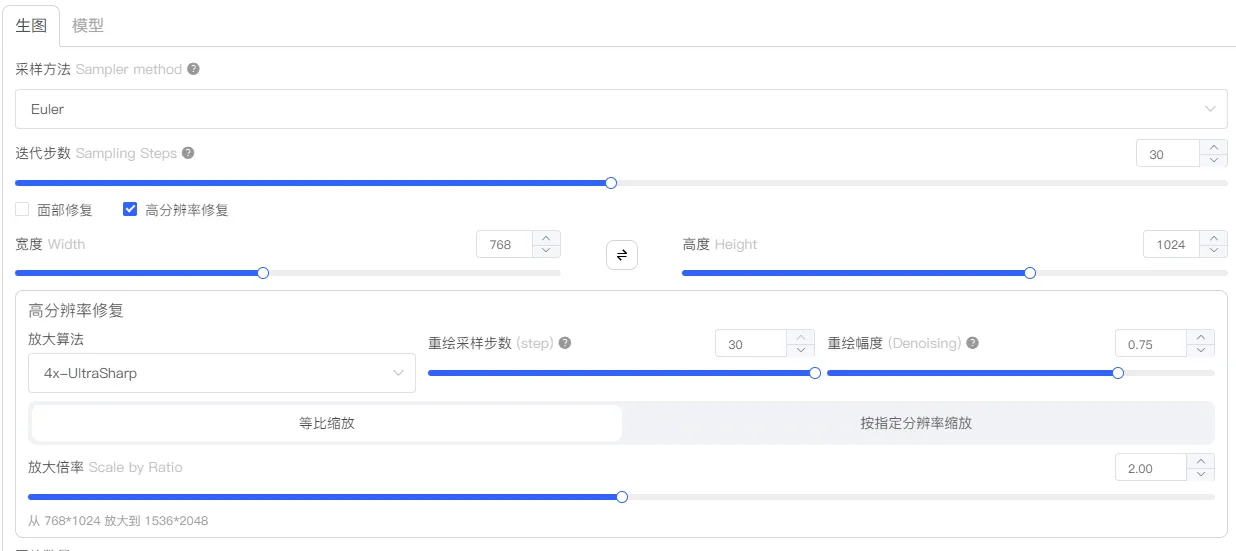Switch to the 模型 tab

[88, 25]
